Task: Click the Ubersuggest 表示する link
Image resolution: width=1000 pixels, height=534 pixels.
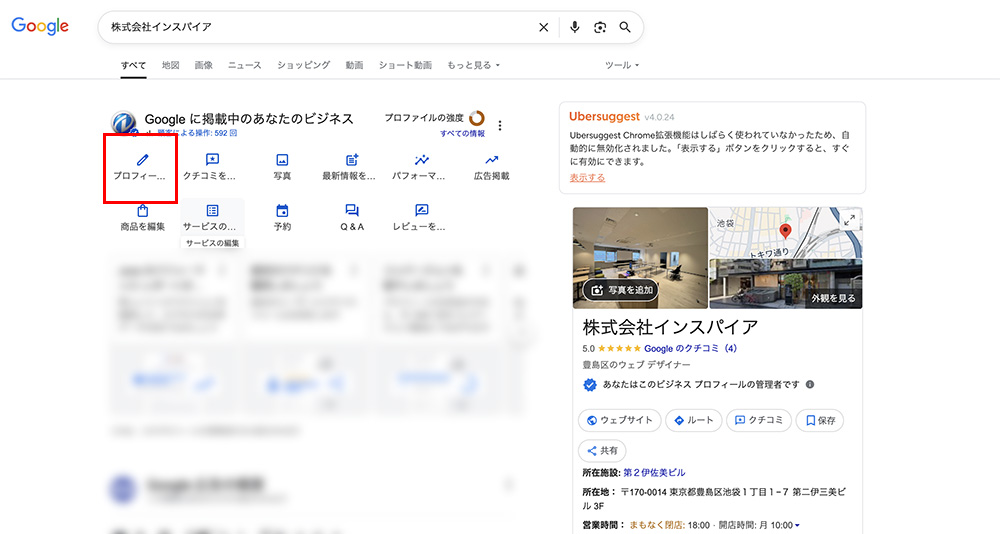Action: (x=587, y=178)
